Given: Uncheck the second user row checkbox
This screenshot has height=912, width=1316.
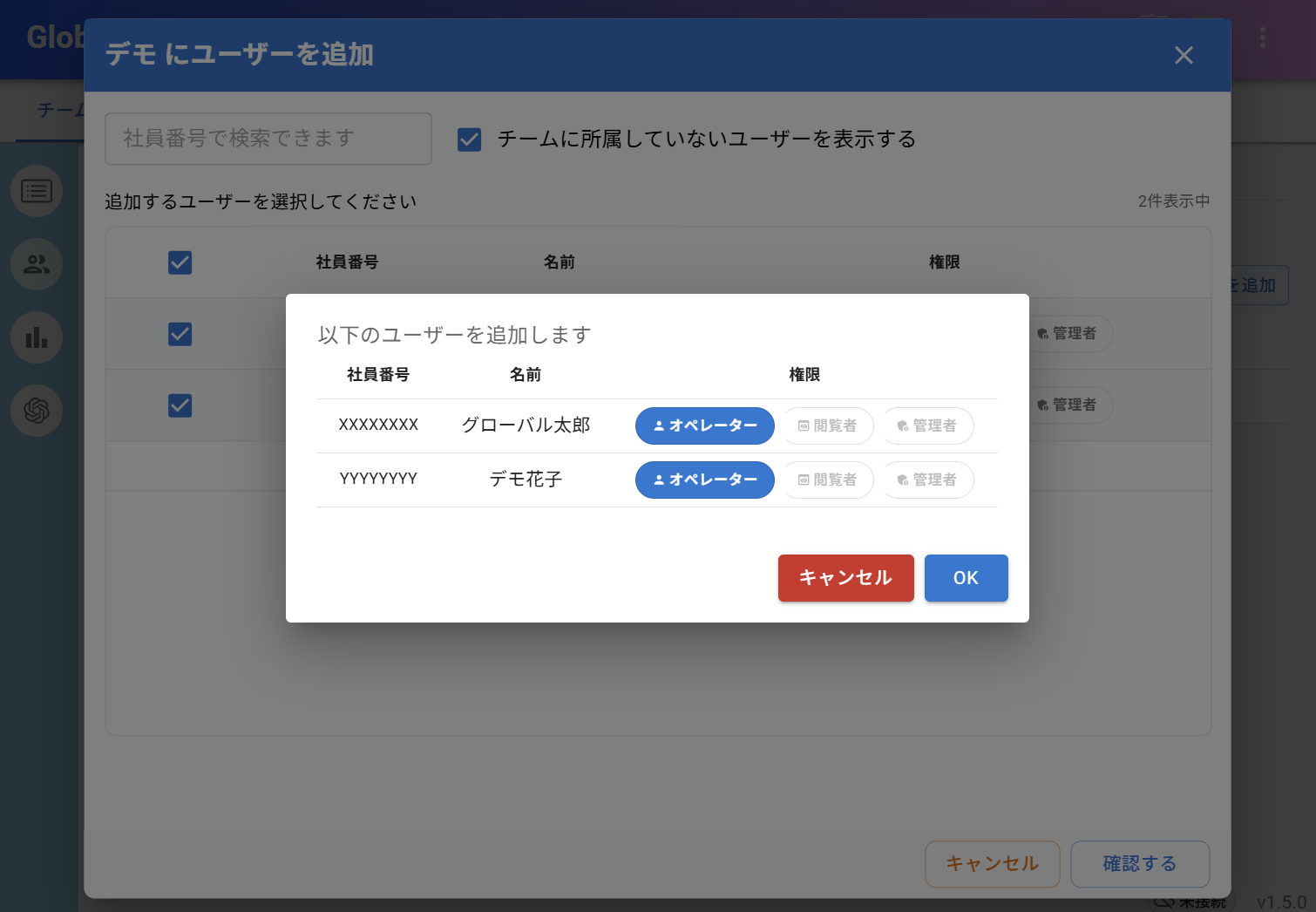Looking at the screenshot, I should 180,405.
